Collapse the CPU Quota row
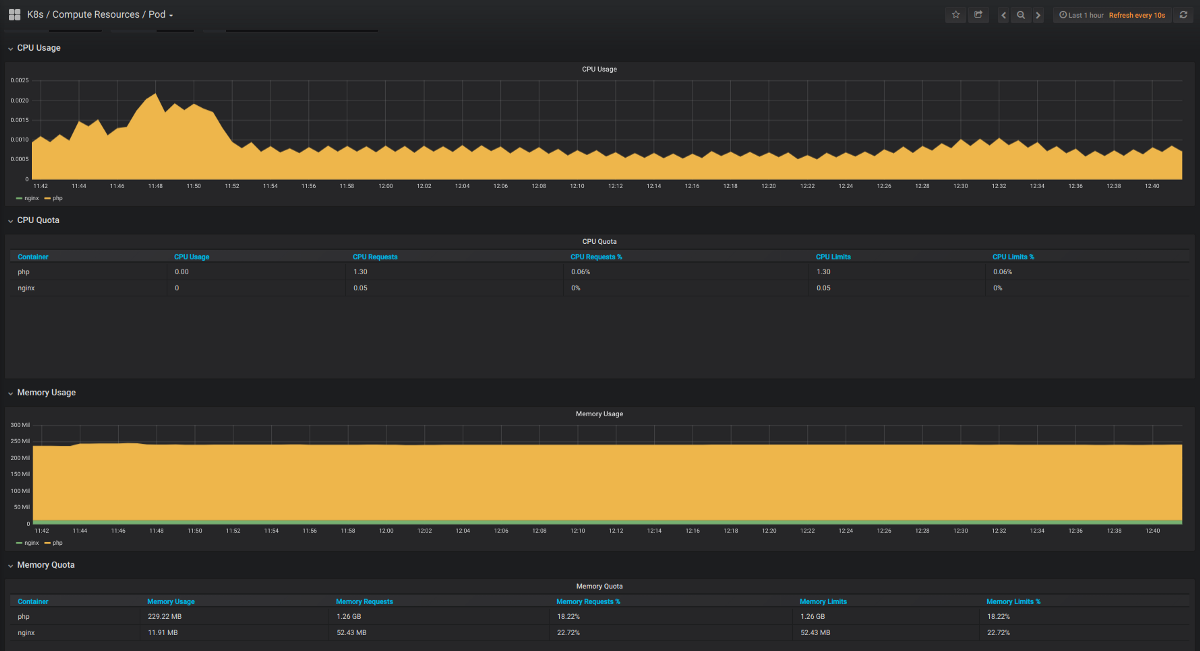The height and width of the screenshot is (651, 1200). (38, 220)
